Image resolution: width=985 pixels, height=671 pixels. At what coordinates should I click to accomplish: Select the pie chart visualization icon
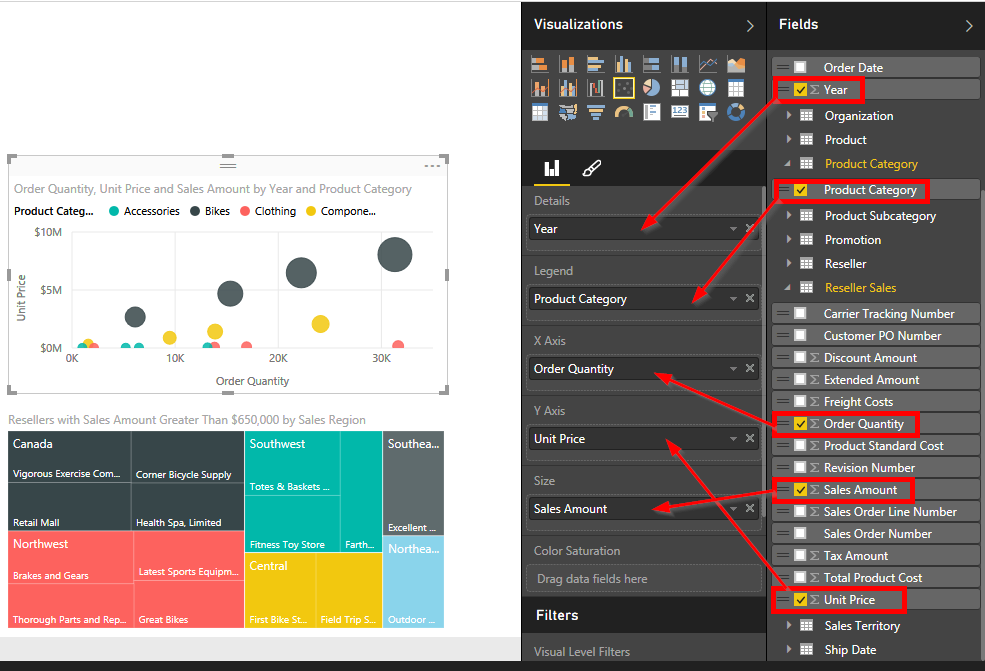[650, 88]
